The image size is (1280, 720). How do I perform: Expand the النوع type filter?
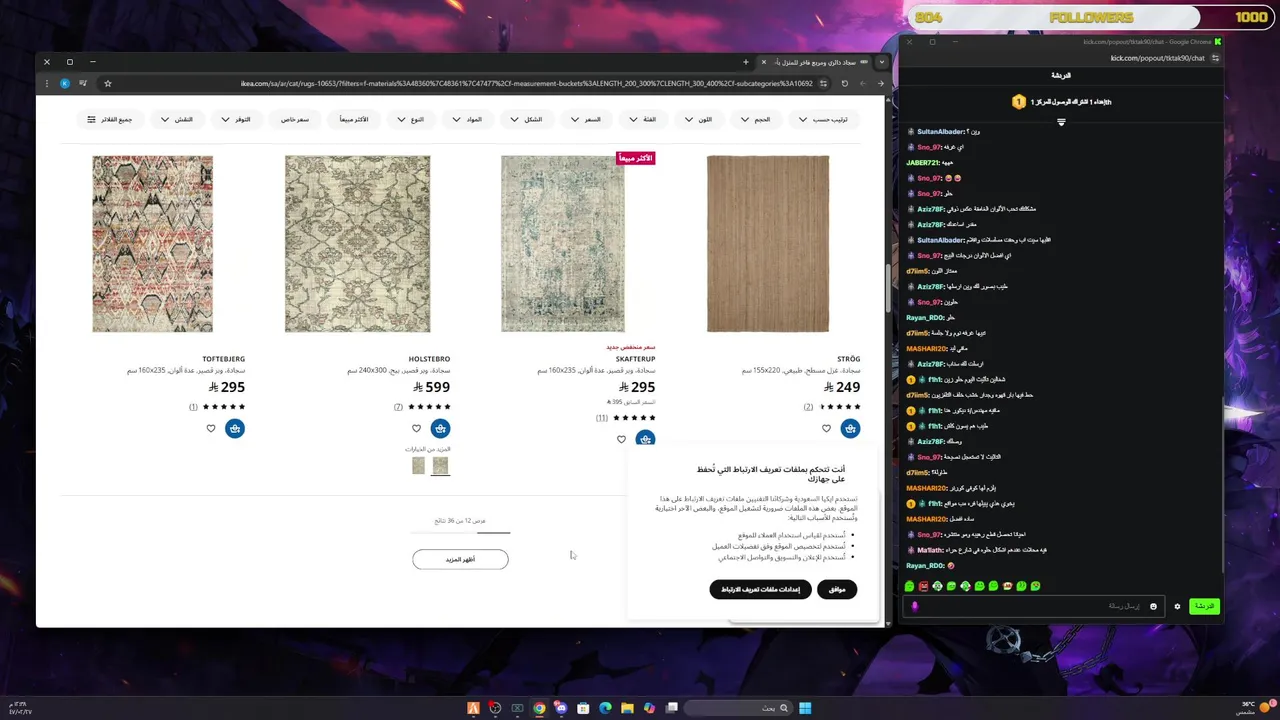(410, 119)
